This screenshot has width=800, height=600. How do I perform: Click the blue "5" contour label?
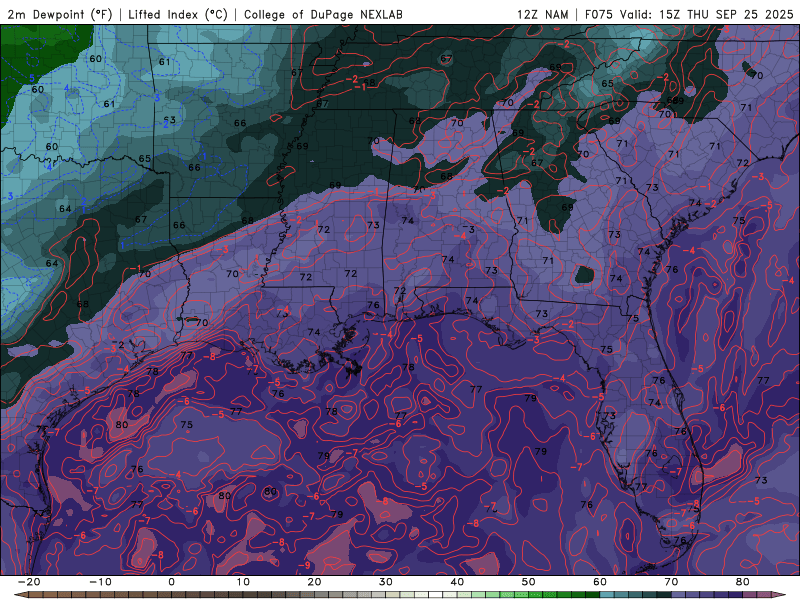(32, 78)
